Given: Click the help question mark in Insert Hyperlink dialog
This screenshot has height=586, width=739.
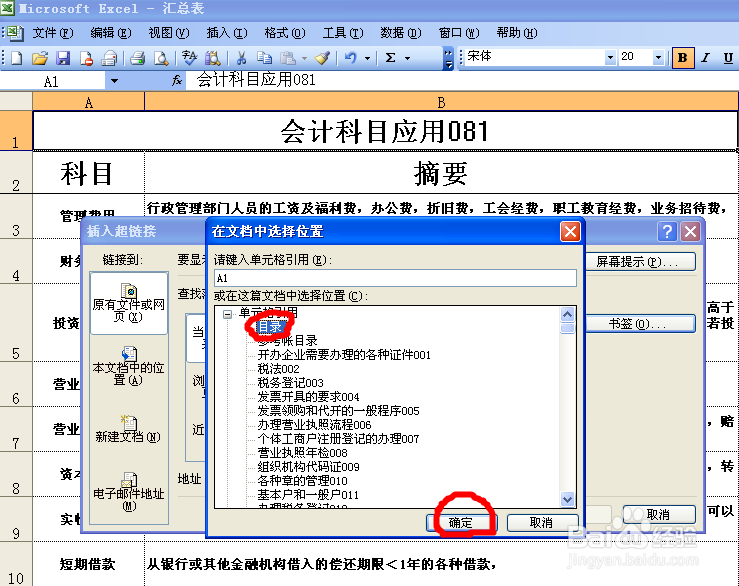Looking at the screenshot, I should point(667,232).
